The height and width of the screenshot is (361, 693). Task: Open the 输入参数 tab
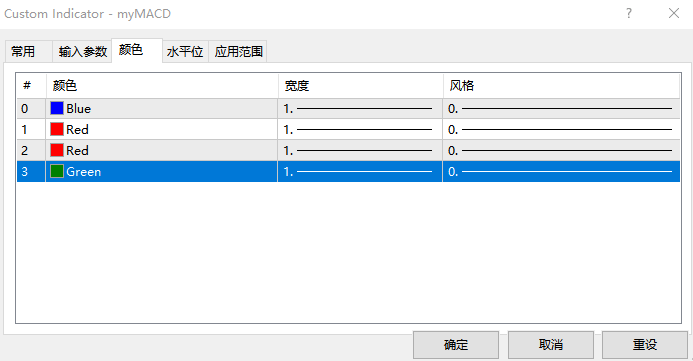(x=82, y=52)
